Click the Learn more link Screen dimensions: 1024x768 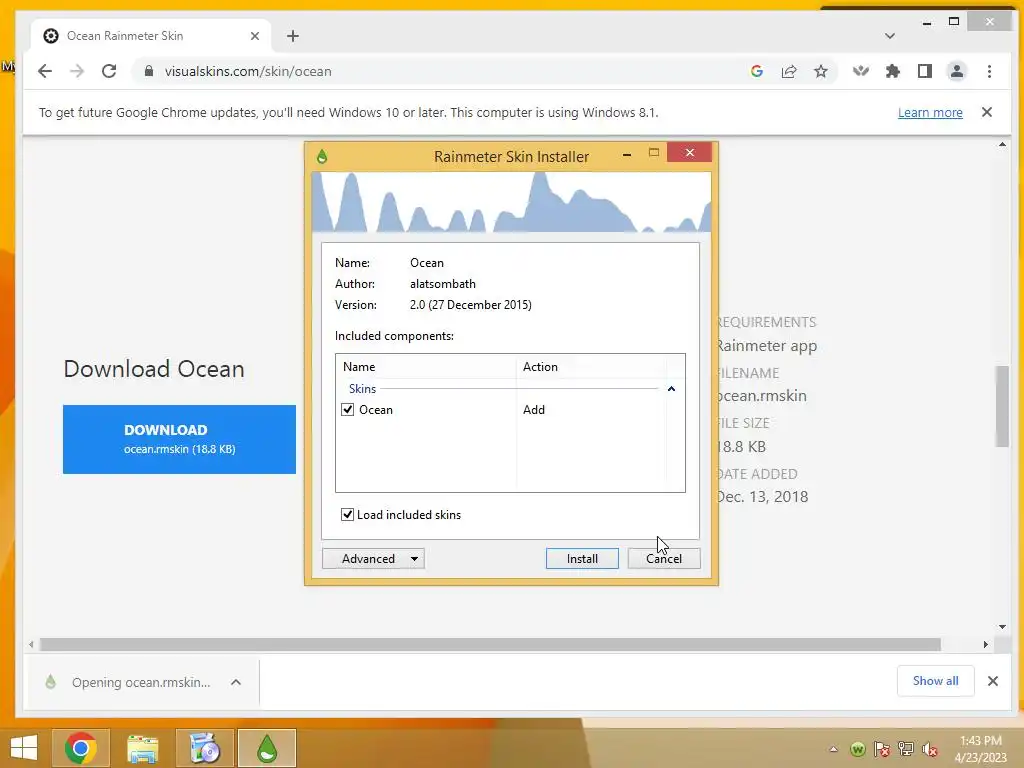930,112
